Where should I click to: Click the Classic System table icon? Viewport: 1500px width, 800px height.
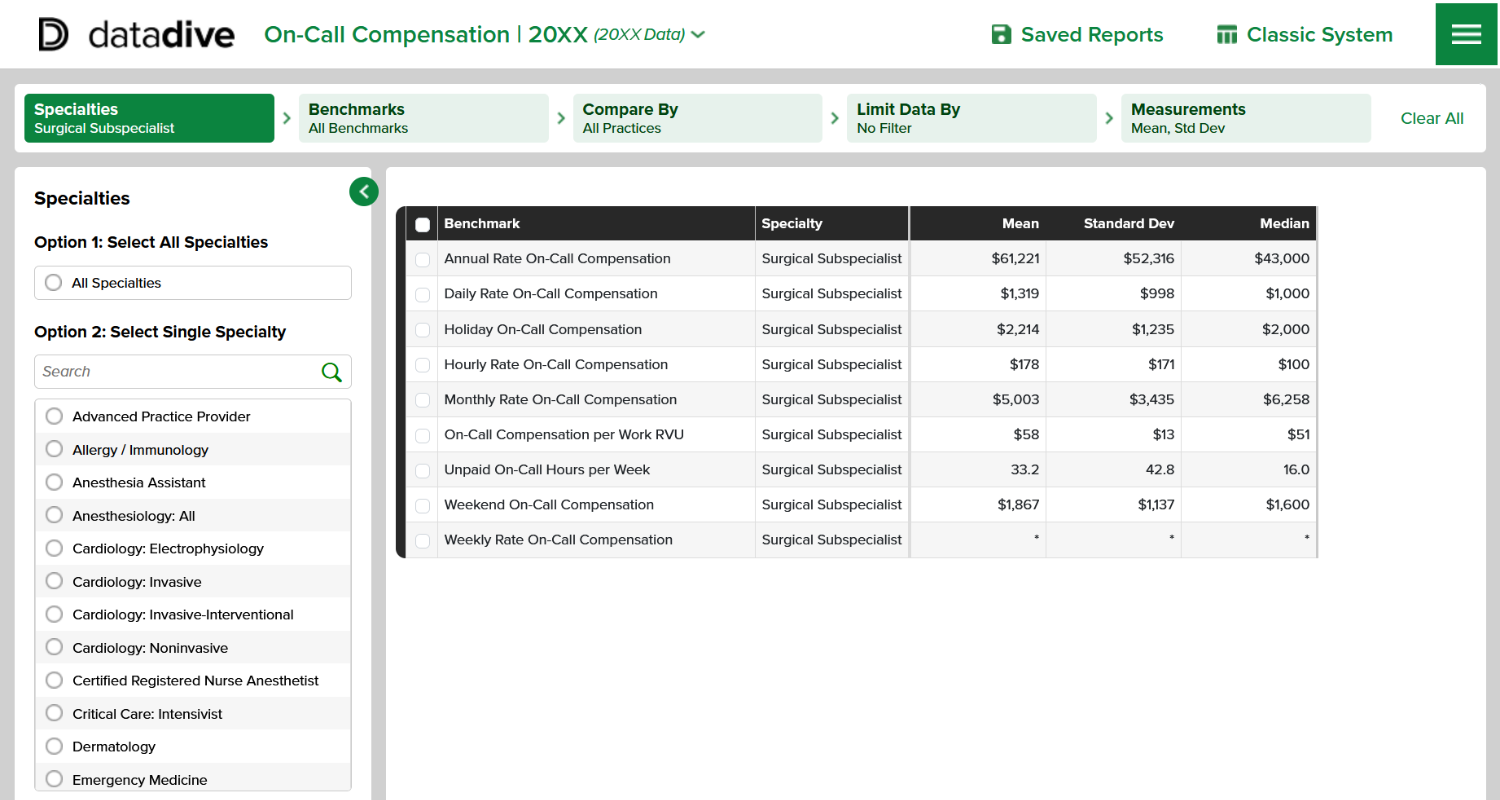pos(1227,35)
